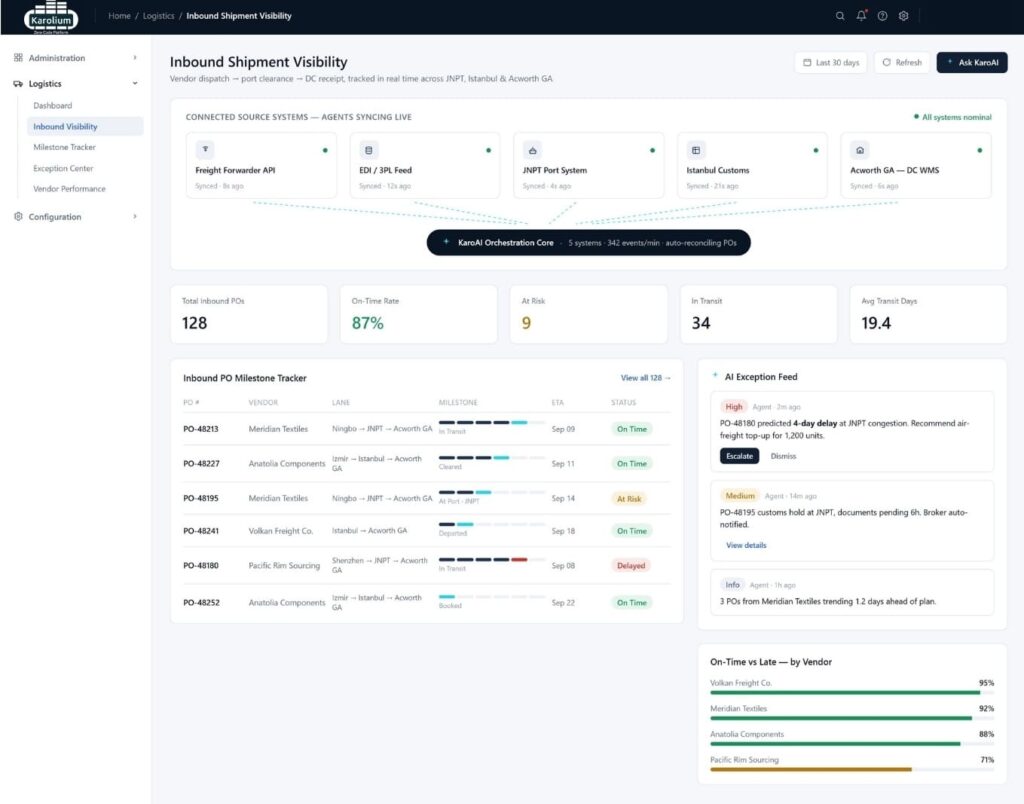Select the PO-48195 row in tracker

coord(426,498)
